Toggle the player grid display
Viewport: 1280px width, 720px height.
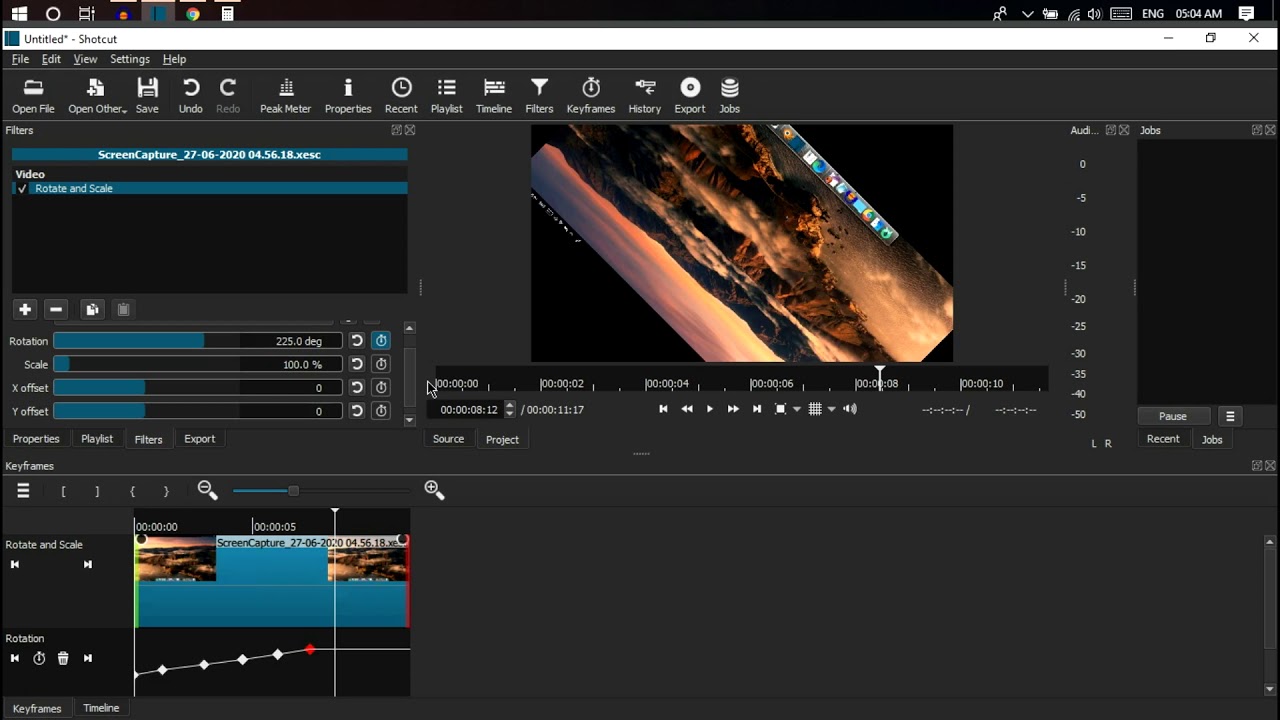(815, 409)
